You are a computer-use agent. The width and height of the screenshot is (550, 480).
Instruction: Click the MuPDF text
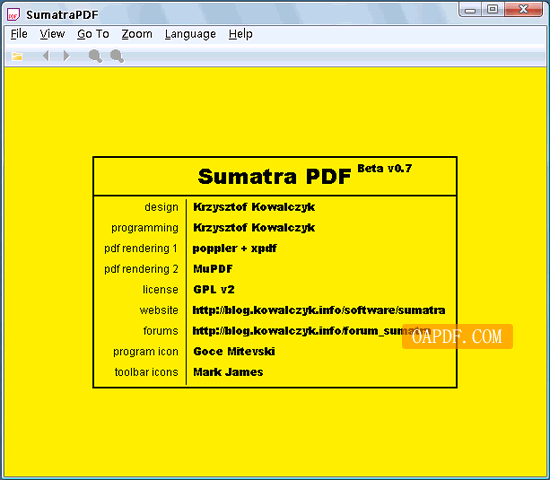213,269
